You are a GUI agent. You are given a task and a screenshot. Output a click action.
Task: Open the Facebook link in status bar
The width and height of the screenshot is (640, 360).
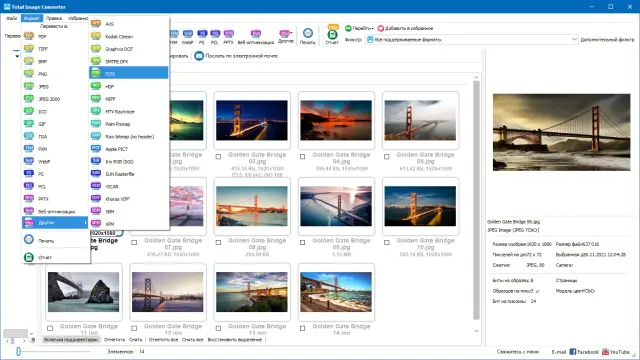584,352
